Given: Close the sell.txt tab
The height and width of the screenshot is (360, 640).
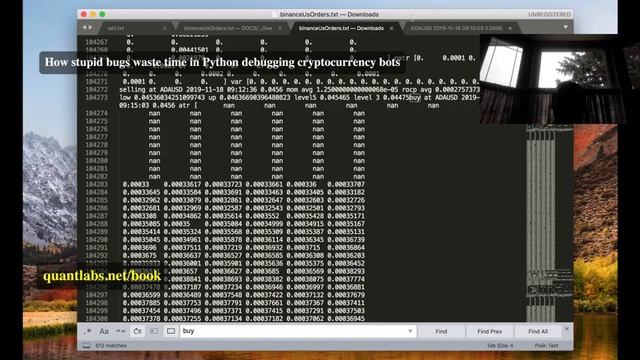Looking at the screenshot, I should [165, 29].
